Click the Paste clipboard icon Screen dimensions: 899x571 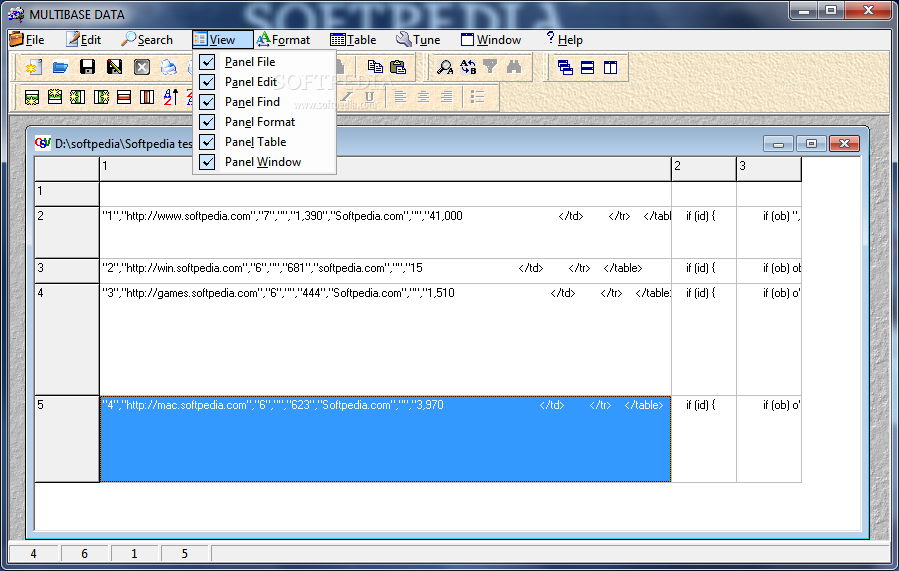coord(398,67)
